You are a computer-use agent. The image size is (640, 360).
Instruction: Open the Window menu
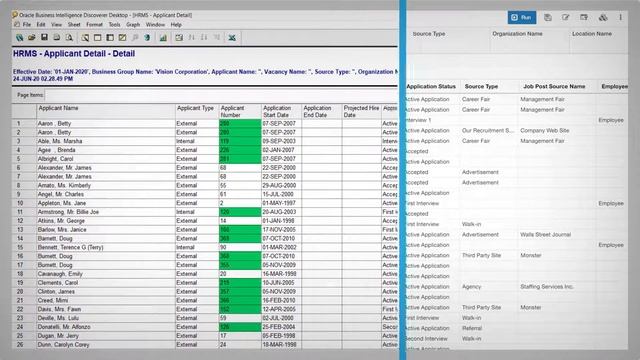click(x=155, y=24)
